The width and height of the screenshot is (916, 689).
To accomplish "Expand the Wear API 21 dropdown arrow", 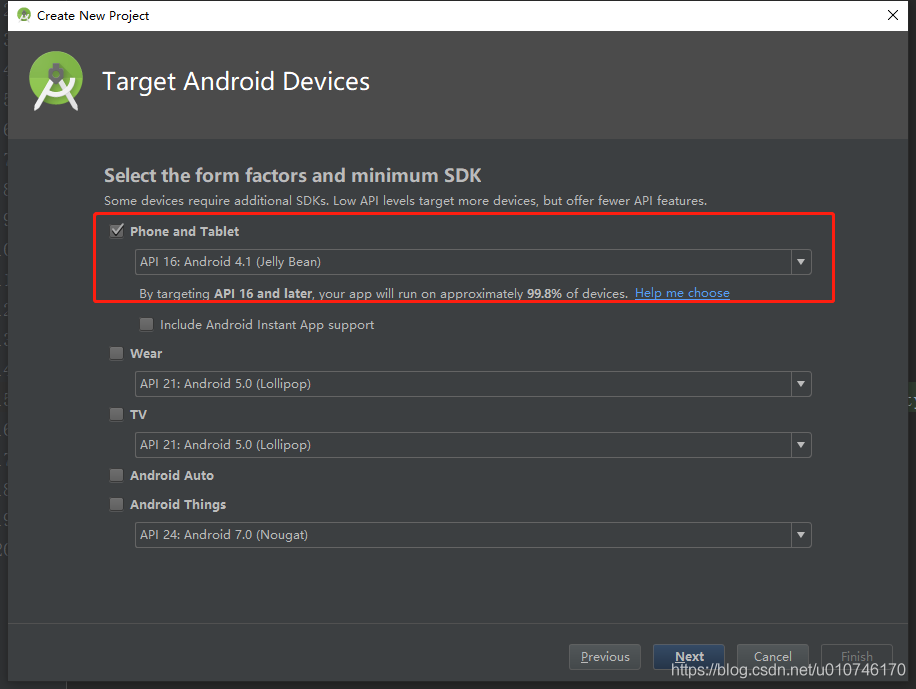I will (x=801, y=384).
